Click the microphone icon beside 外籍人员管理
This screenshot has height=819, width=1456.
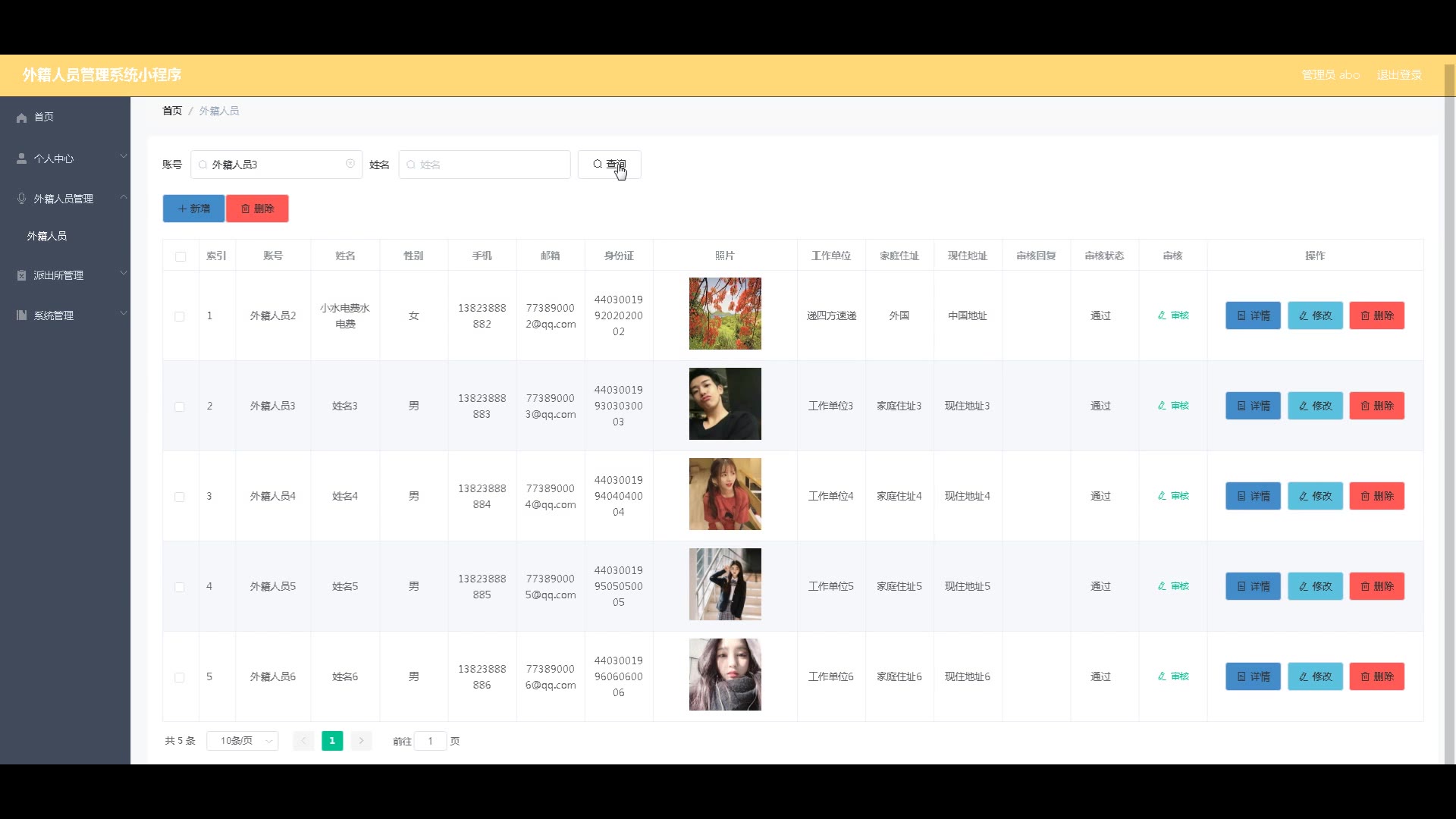click(x=21, y=198)
